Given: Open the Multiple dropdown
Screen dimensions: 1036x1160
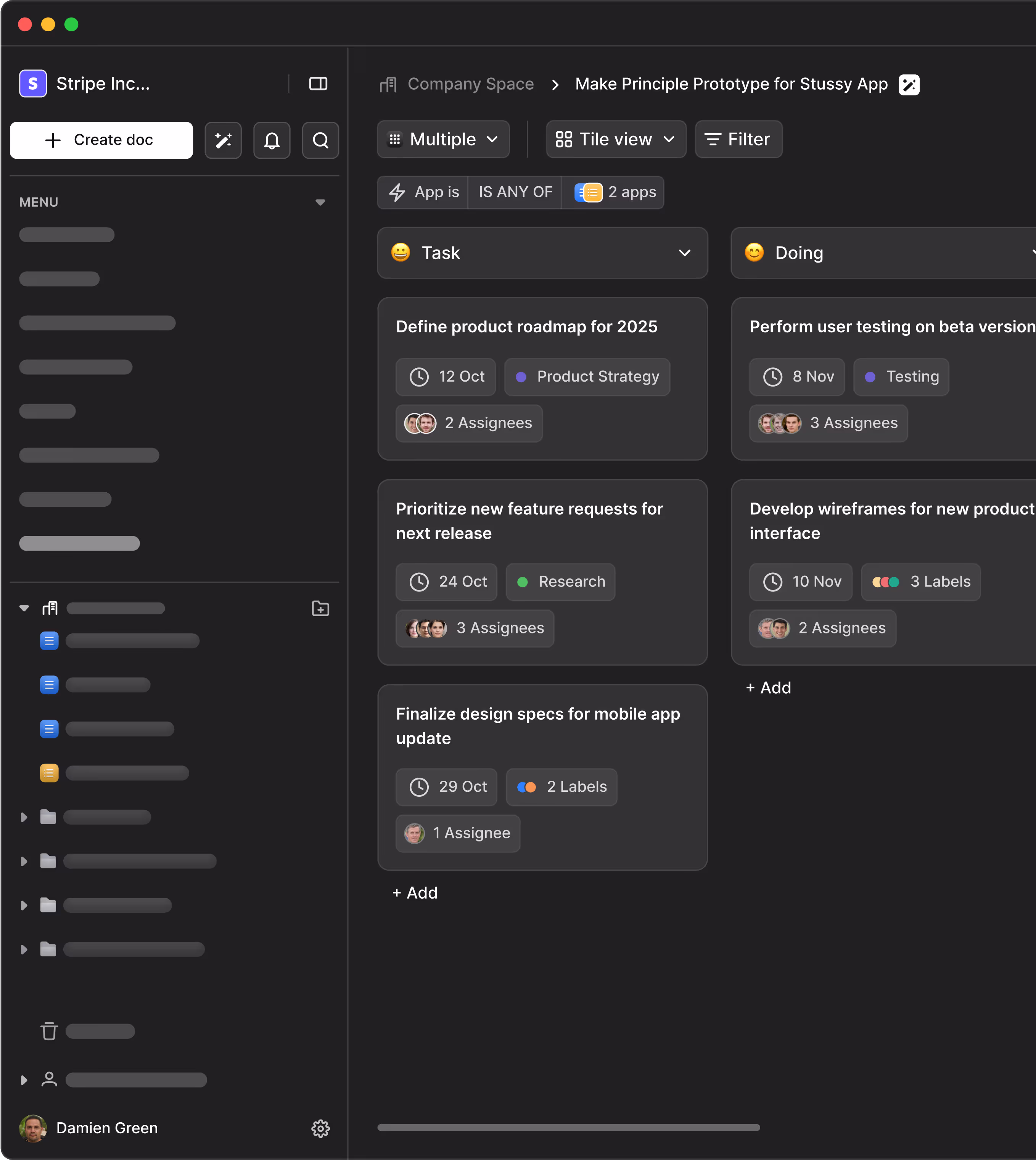Looking at the screenshot, I should click(443, 140).
